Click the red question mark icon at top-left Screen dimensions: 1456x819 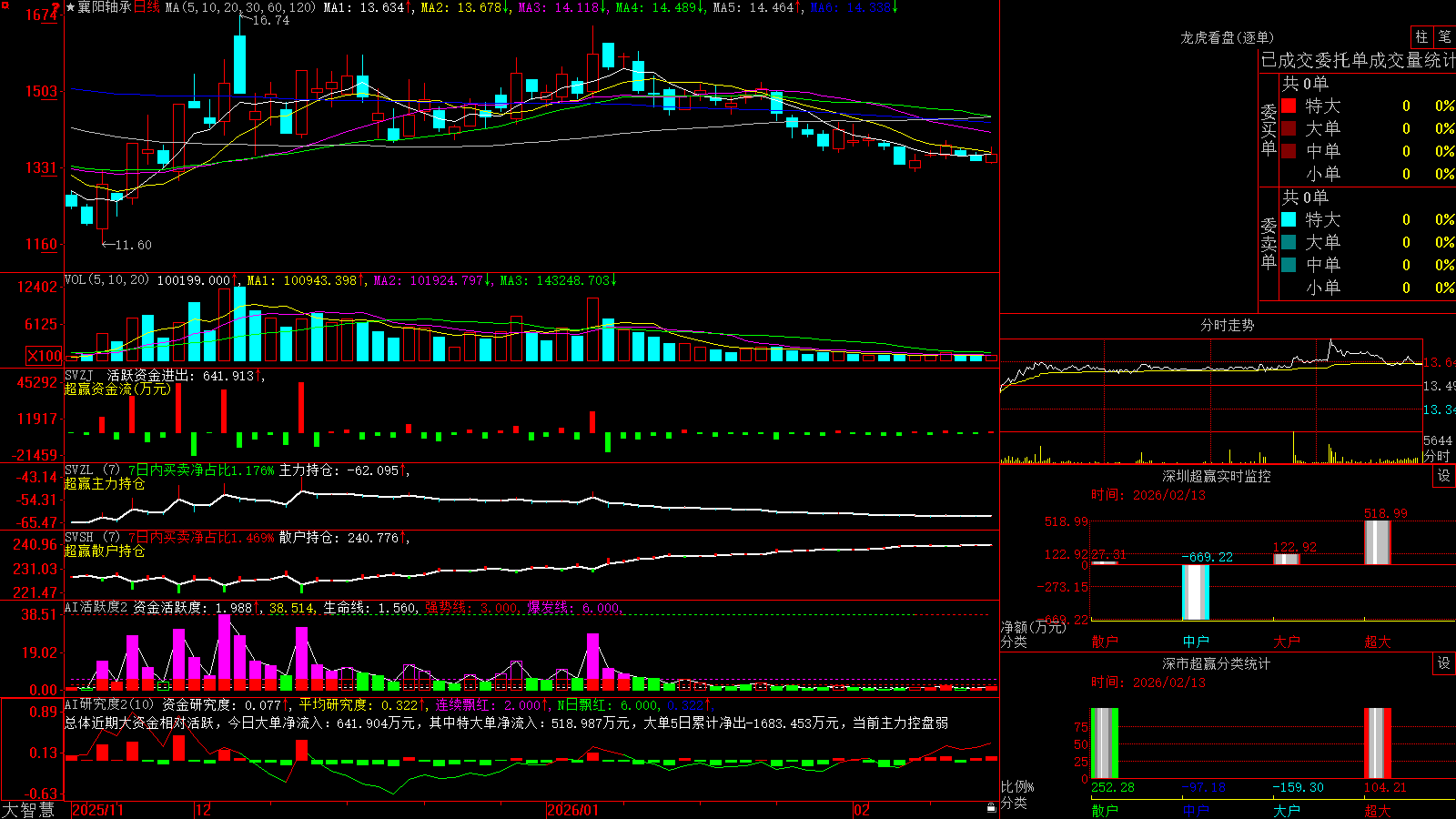[x=56, y=7]
